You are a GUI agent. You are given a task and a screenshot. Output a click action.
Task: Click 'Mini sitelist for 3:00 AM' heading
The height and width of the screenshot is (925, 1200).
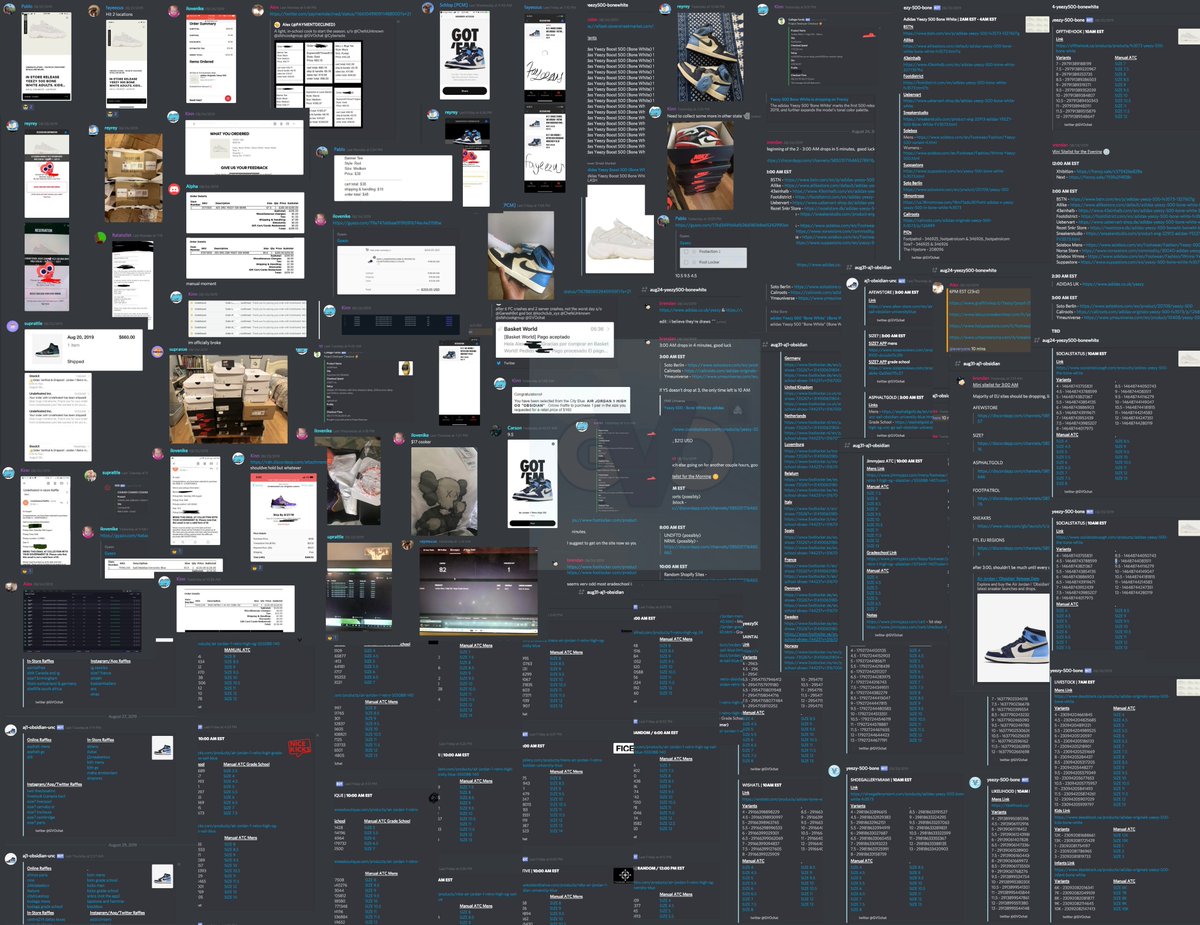997,386
